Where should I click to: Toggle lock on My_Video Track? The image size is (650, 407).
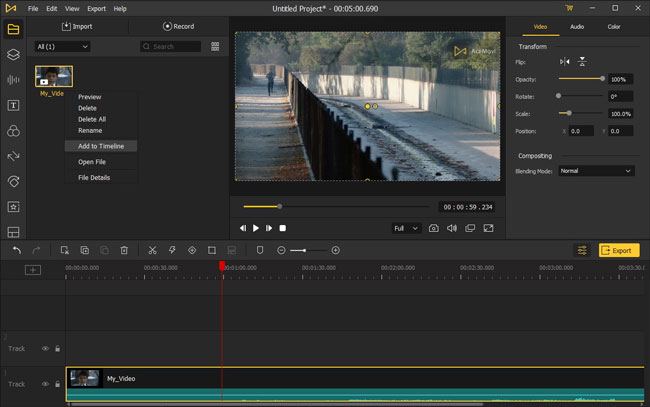point(58,384)
